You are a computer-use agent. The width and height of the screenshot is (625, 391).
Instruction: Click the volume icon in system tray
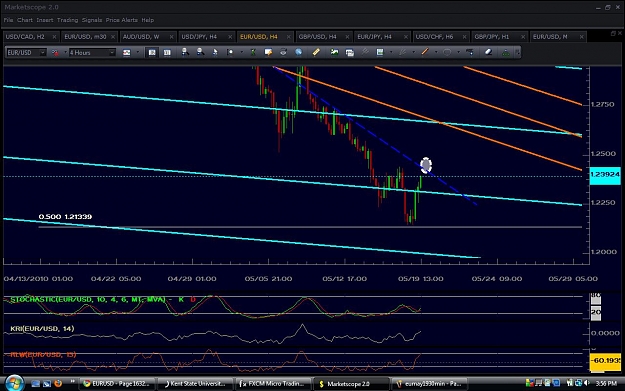(586, 383)
